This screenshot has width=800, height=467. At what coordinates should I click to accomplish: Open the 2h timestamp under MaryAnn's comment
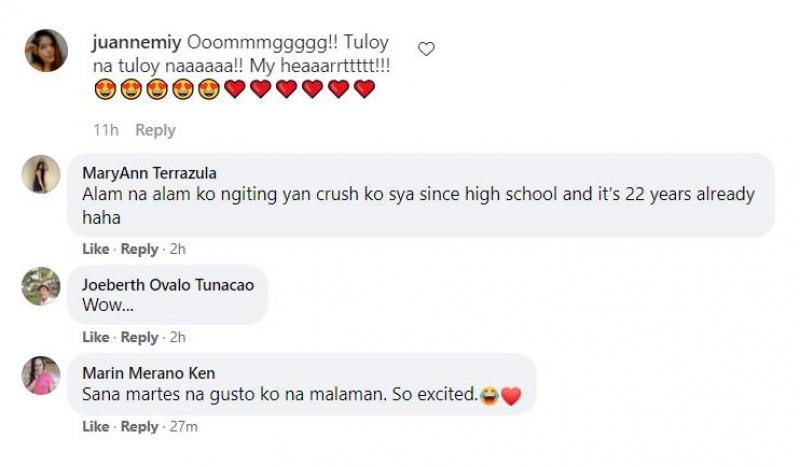click(178, 249)
